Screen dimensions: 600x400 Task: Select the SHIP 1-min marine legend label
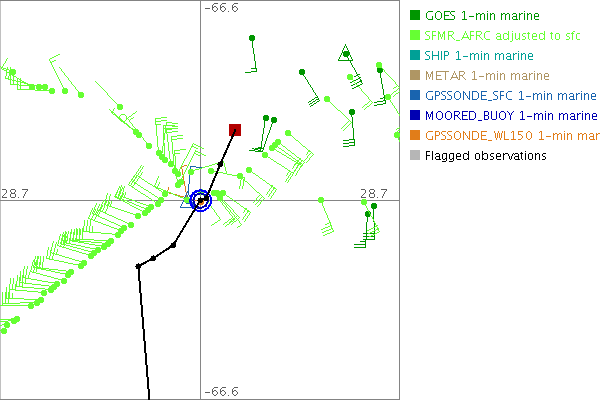[x=480, y=56]
